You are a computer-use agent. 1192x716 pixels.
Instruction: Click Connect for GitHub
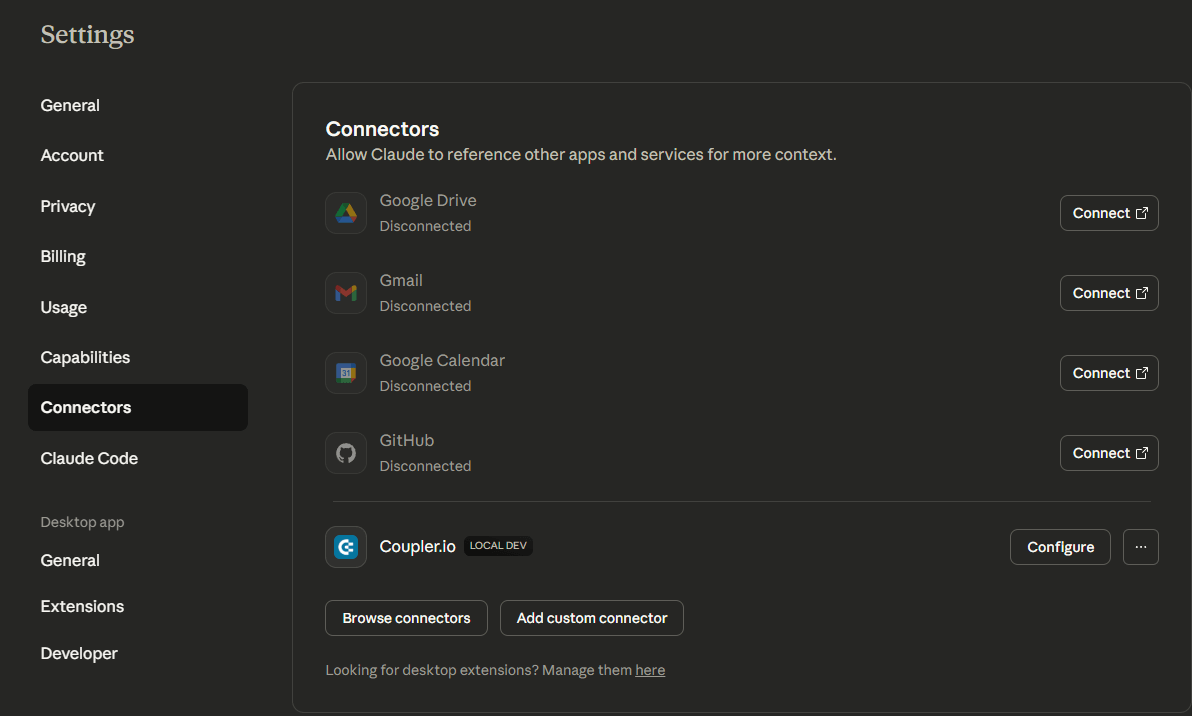coord(1108,453)
